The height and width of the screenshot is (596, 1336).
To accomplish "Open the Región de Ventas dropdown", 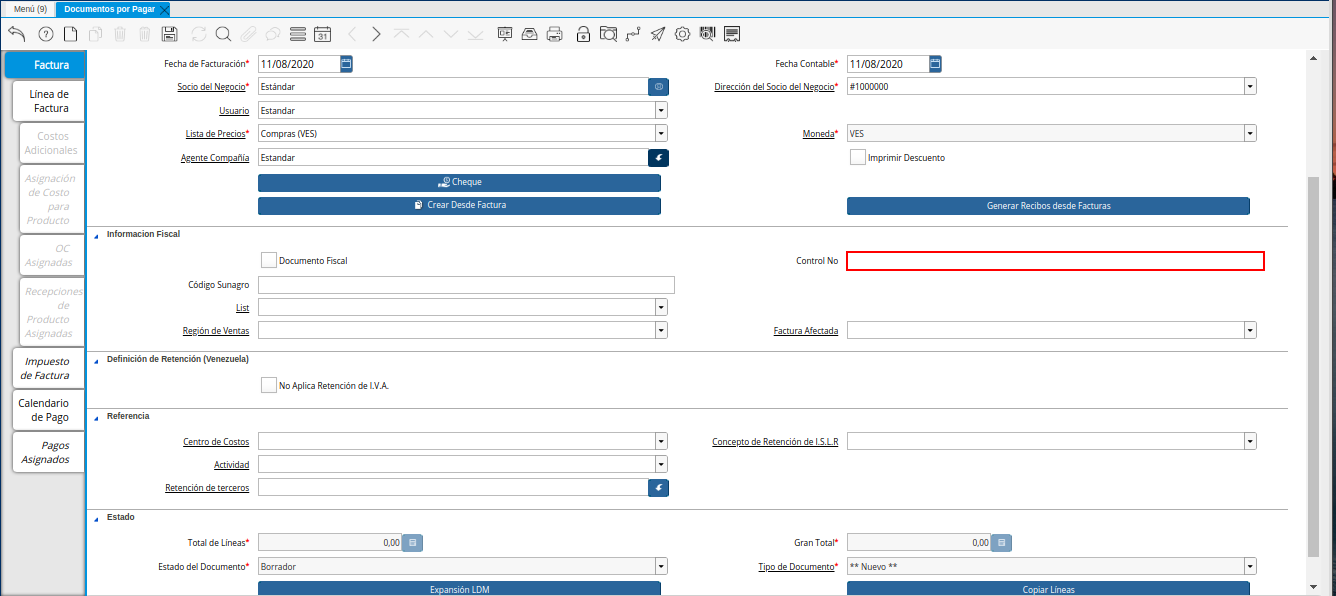I will pos(661,330).
